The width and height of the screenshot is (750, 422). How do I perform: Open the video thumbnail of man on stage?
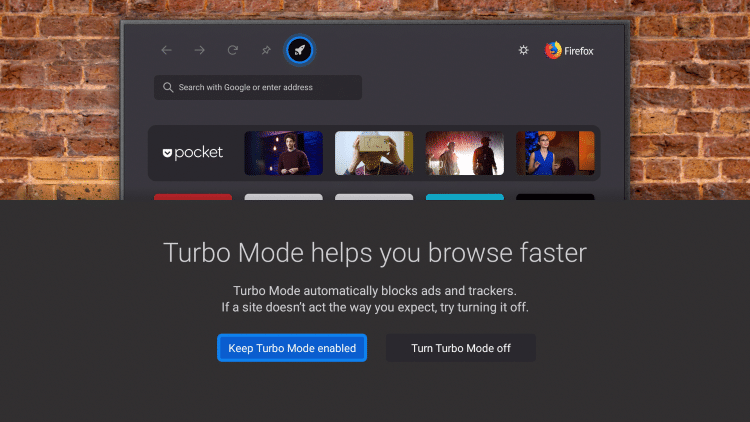tap(283, 153)
